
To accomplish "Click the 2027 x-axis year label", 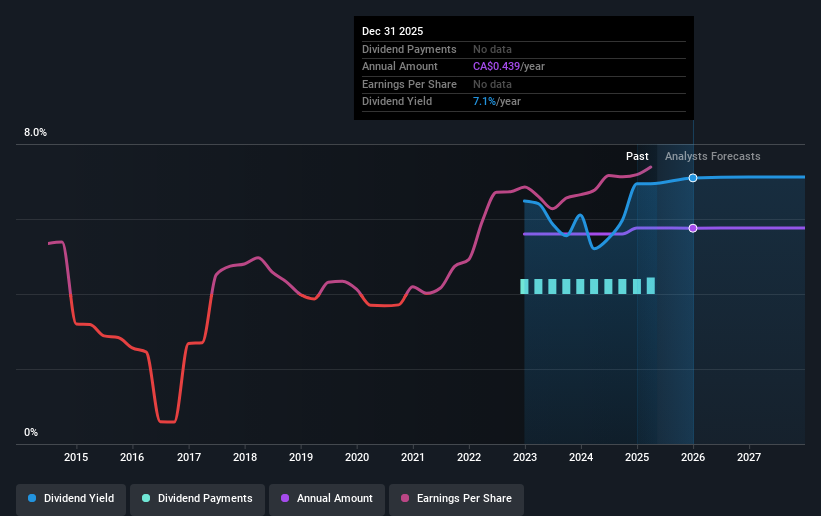I will (x=749, y=457).
